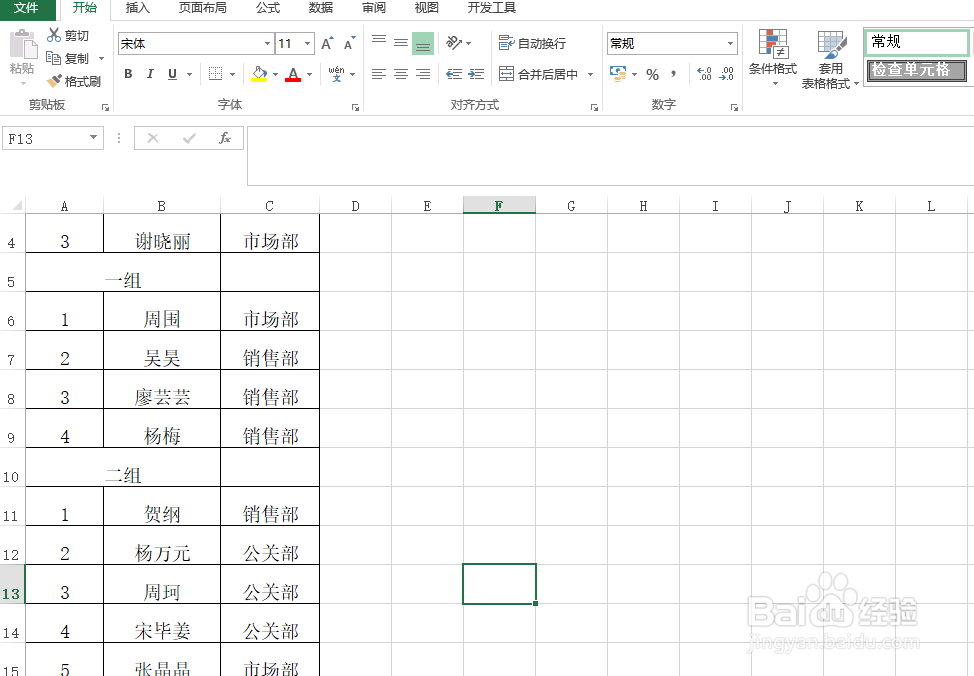Toggle Italic formatting

pyautogui.click(x=150, y=74)
